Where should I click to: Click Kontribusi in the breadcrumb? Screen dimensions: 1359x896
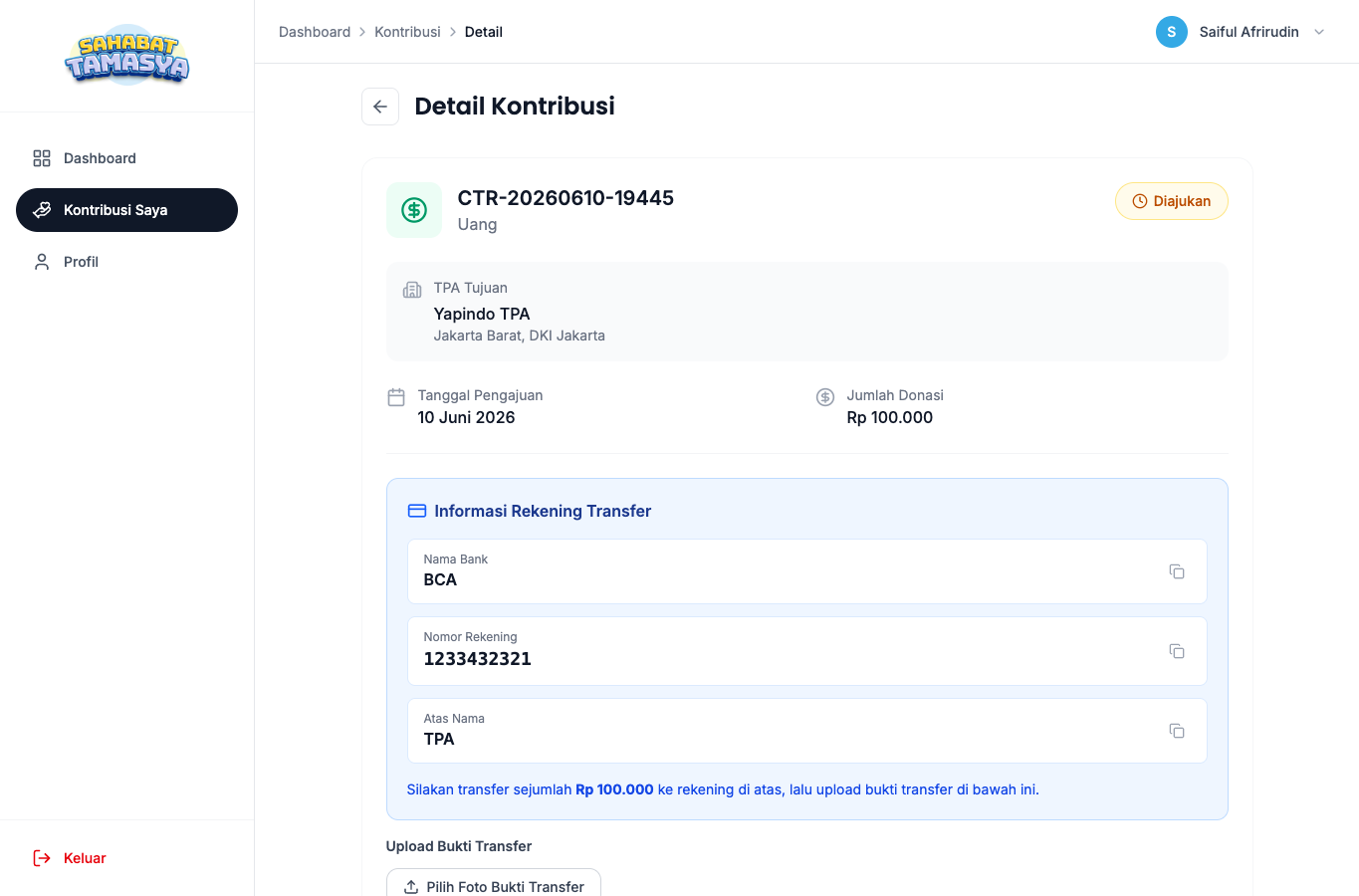pyautogui.click(x=407, y=32)
